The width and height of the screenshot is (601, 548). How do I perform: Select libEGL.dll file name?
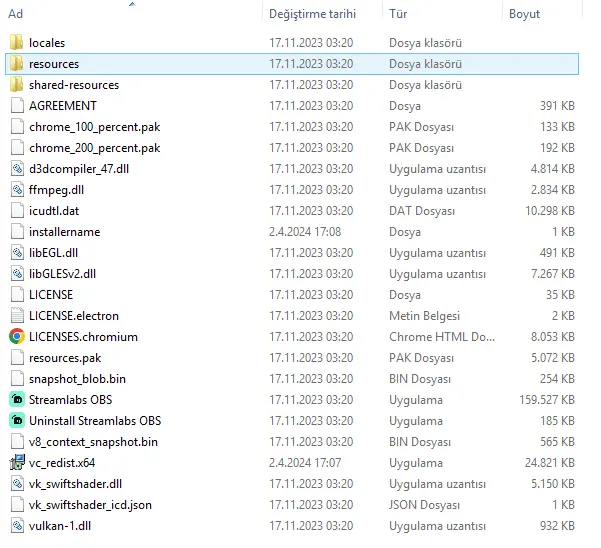click(x=54, y=253)
